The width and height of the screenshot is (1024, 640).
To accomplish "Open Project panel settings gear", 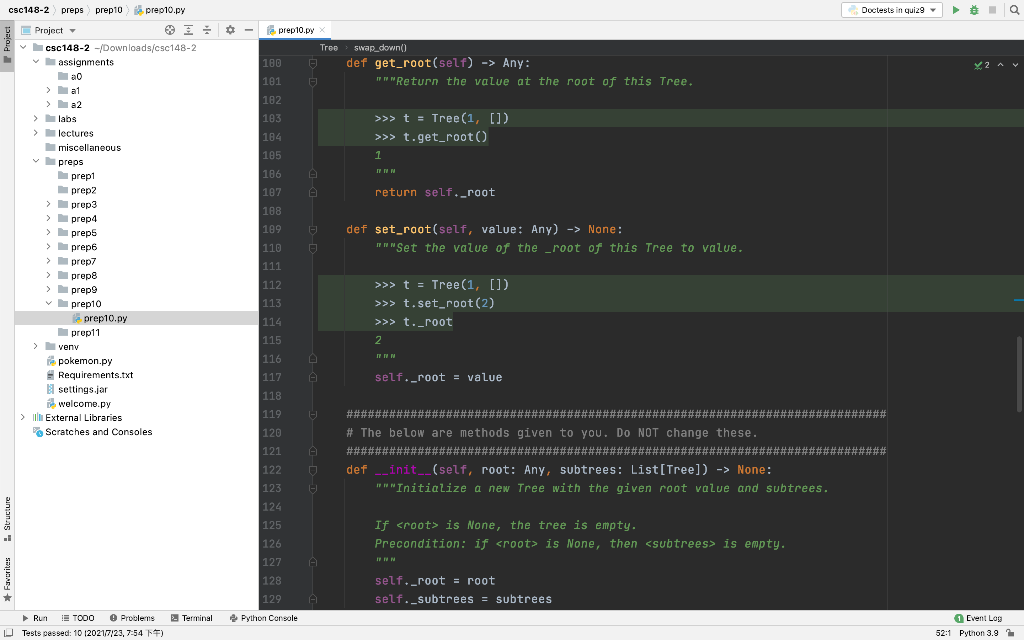I will [230, 30].
